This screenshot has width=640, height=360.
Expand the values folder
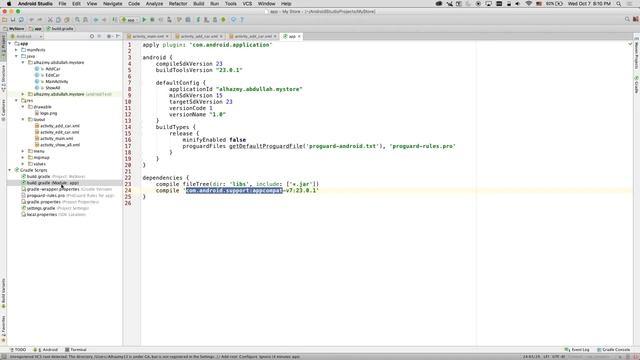23,164
